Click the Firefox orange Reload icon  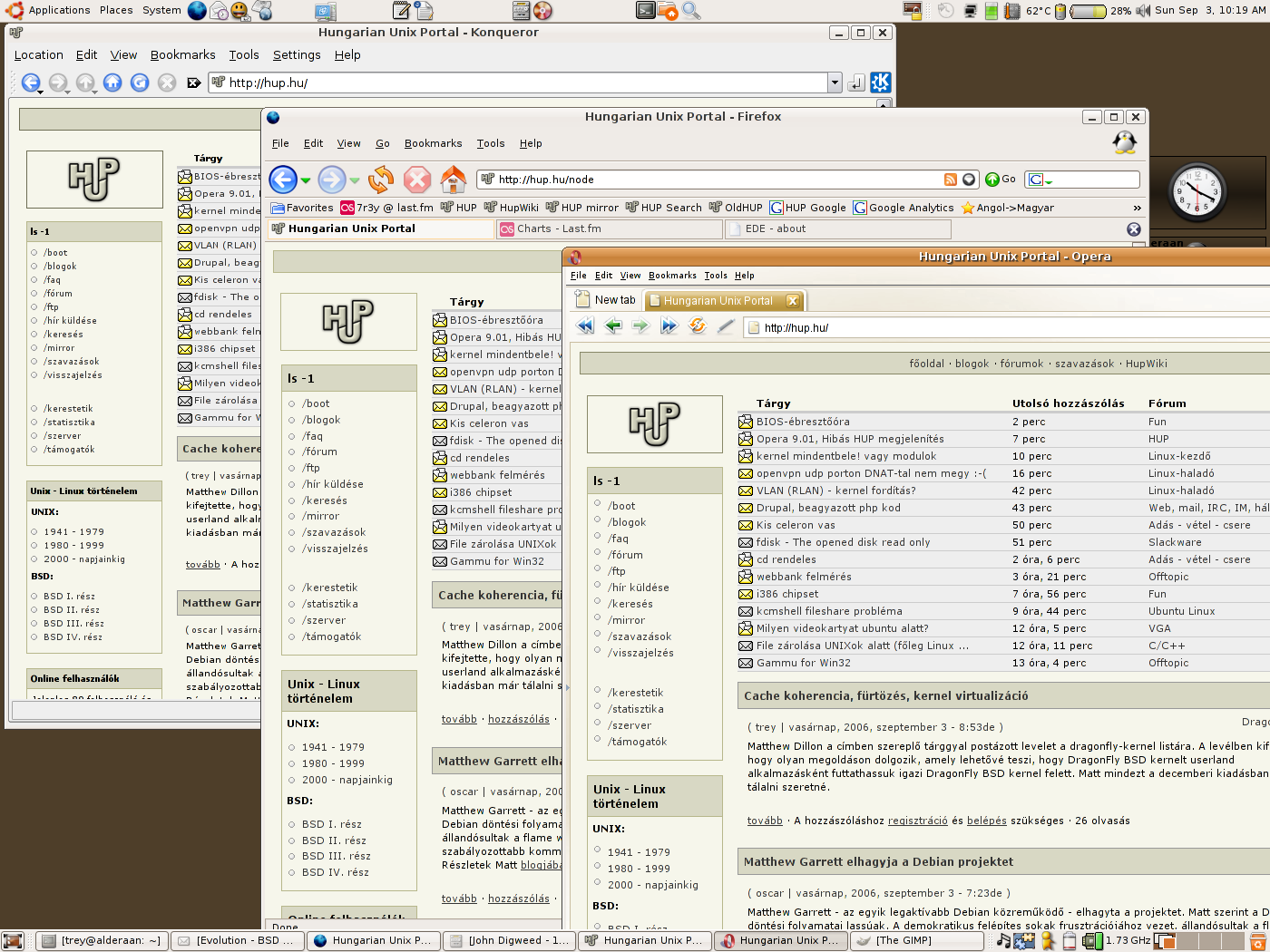point(381,180)
